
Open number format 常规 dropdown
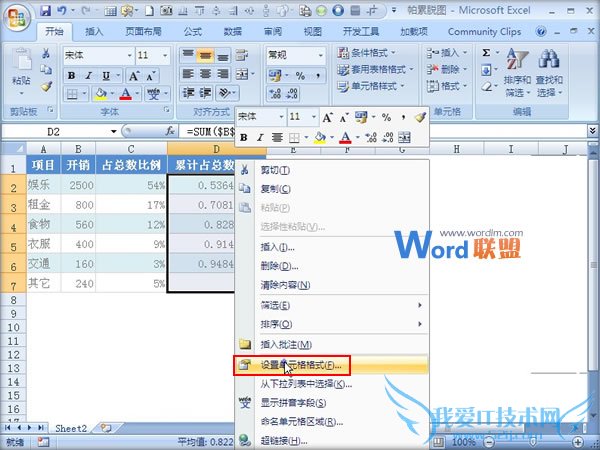tap(321, 55)
